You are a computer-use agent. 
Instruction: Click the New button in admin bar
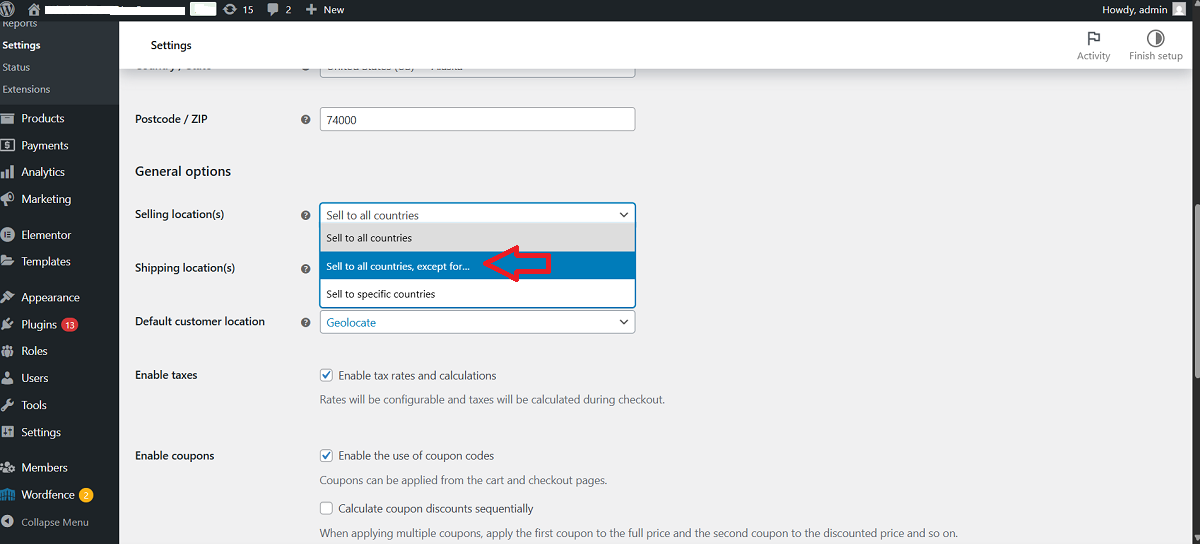tap(325, 9)
